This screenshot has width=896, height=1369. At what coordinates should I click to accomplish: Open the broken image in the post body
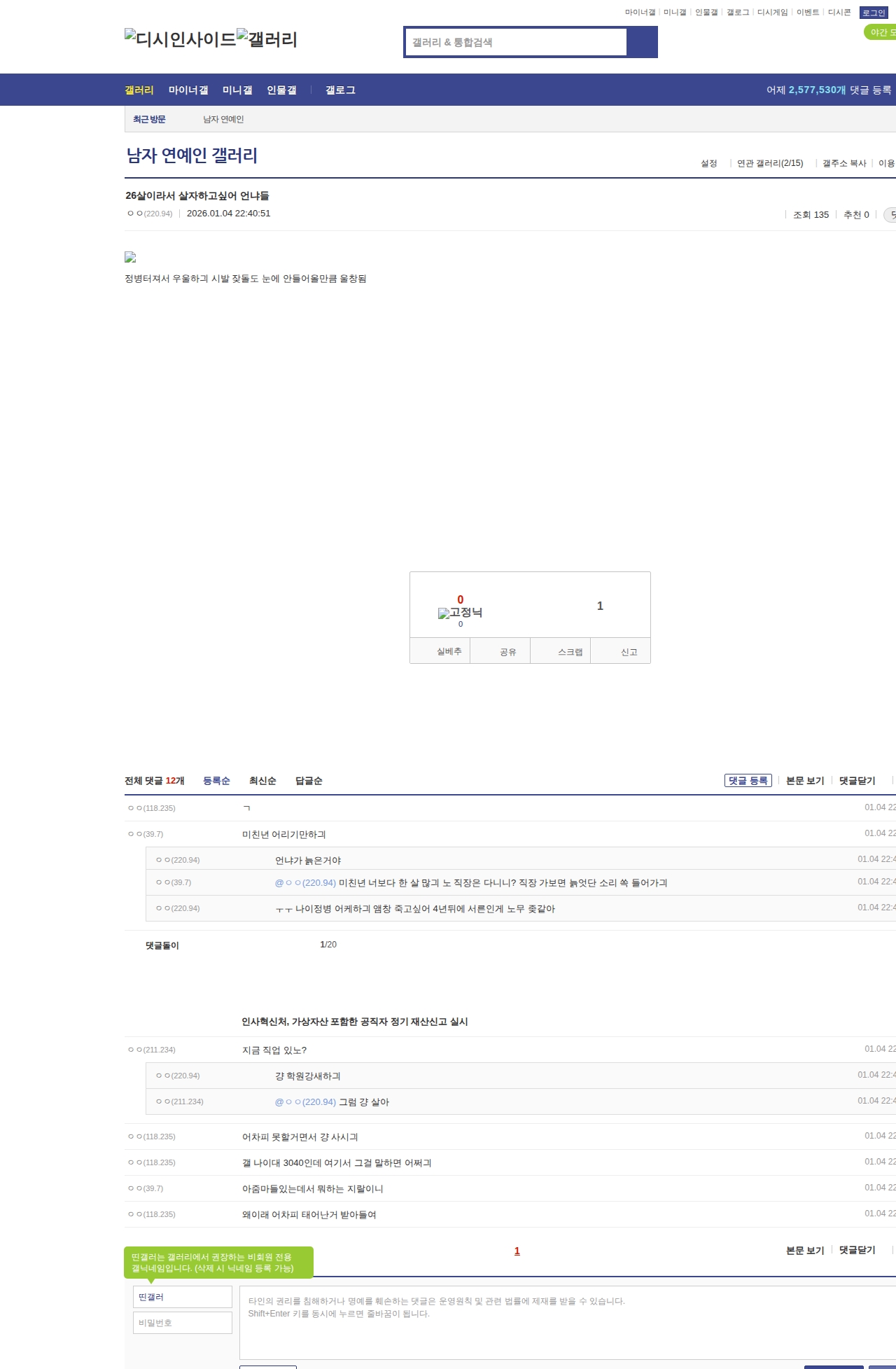coord(130,257)
